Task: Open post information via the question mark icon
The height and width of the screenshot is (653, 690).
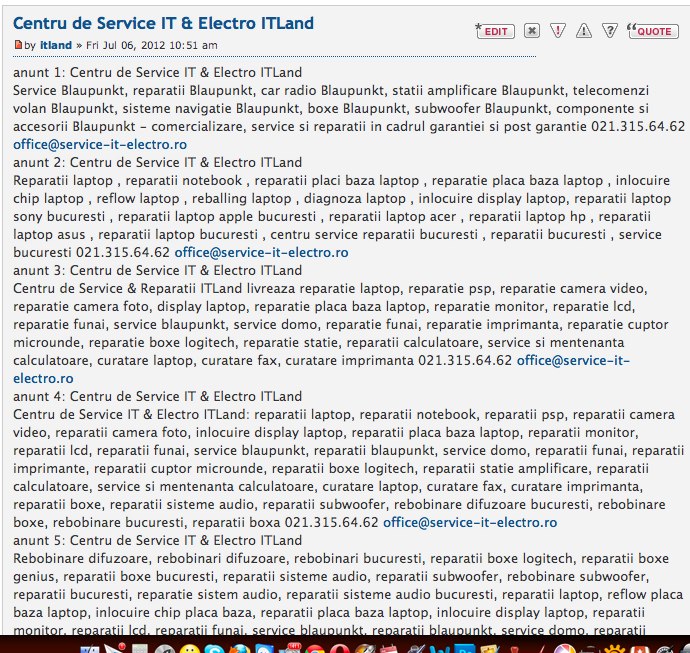Action: point(609,31)
